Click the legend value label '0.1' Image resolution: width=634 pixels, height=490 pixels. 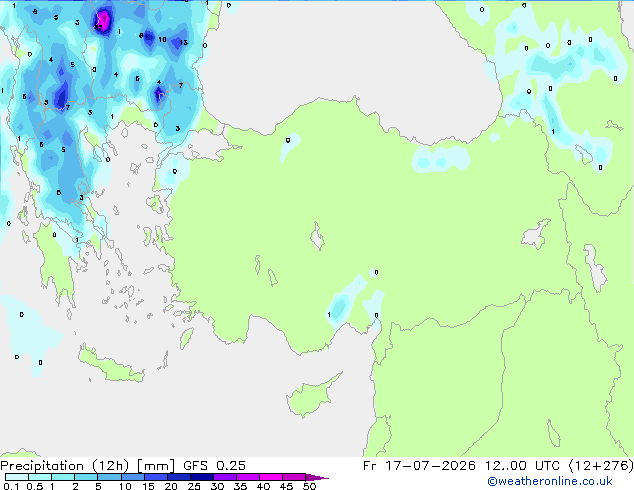[11, 486]
